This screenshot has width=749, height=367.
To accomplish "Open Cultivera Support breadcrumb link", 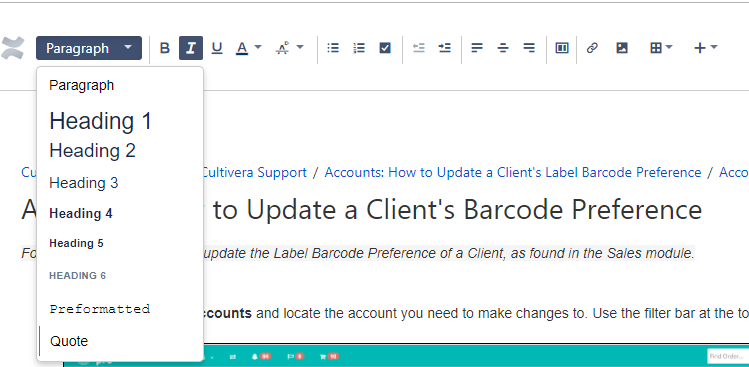I will coord(254,173).
